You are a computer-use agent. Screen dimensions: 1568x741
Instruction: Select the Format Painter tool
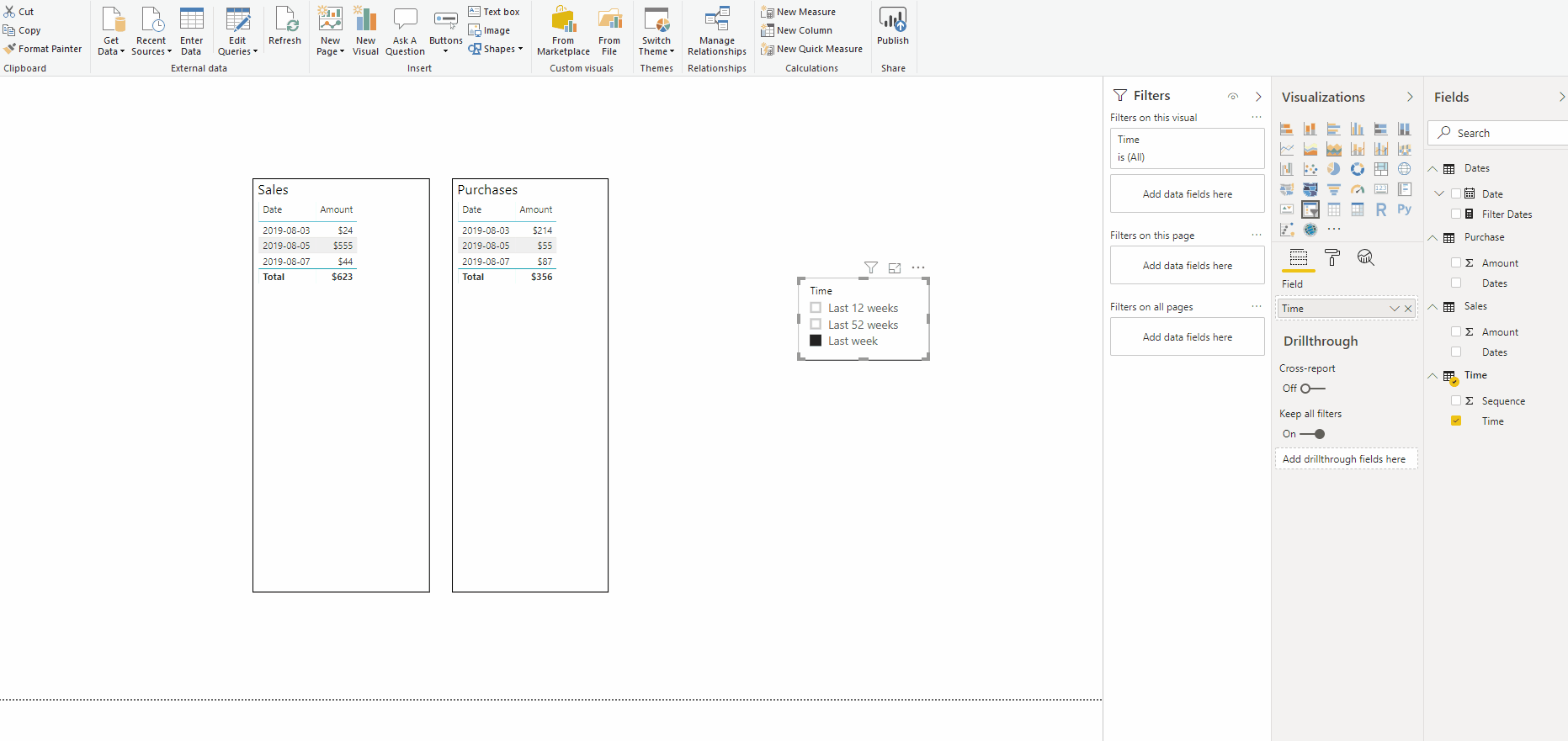click(43, 49)
